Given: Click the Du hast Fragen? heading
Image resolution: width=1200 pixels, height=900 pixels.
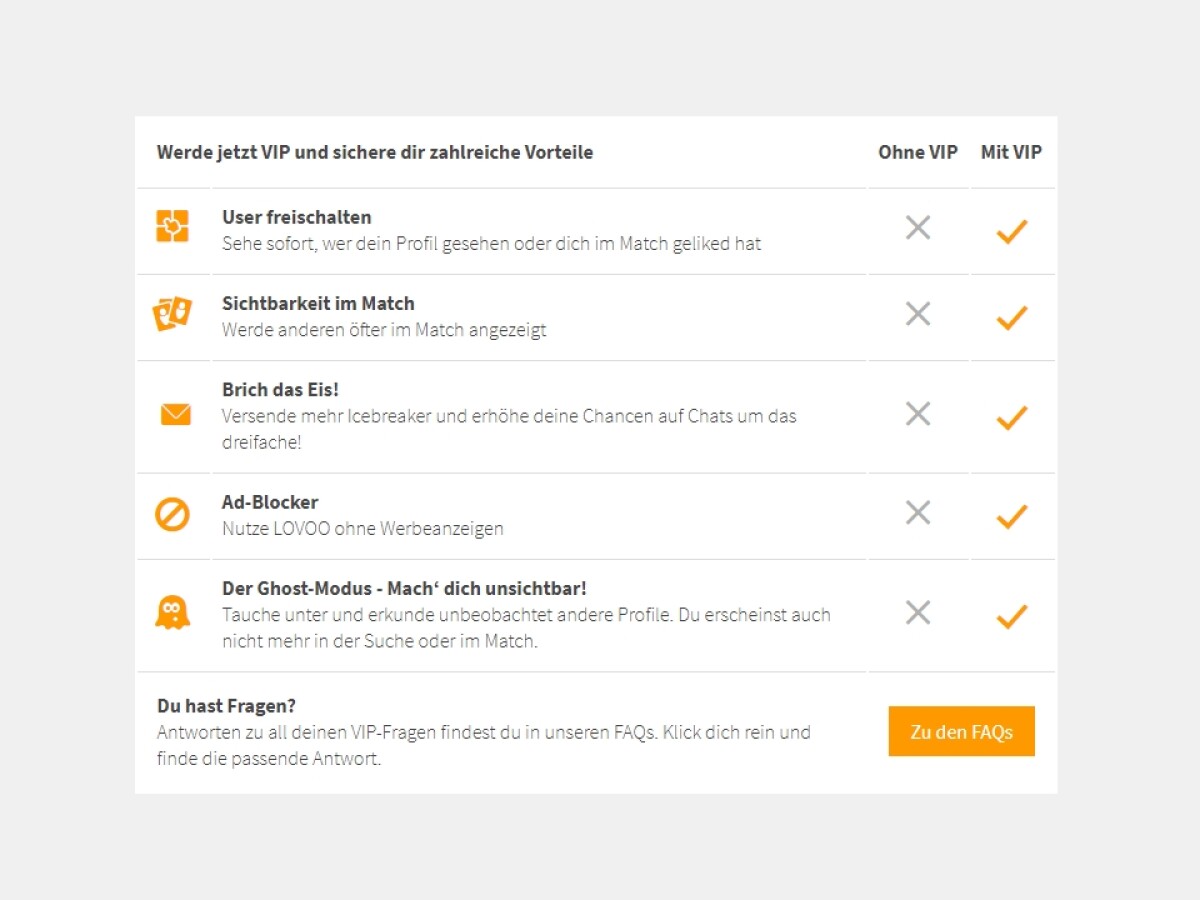Looking at the screenshot, I should coord(226,706).
